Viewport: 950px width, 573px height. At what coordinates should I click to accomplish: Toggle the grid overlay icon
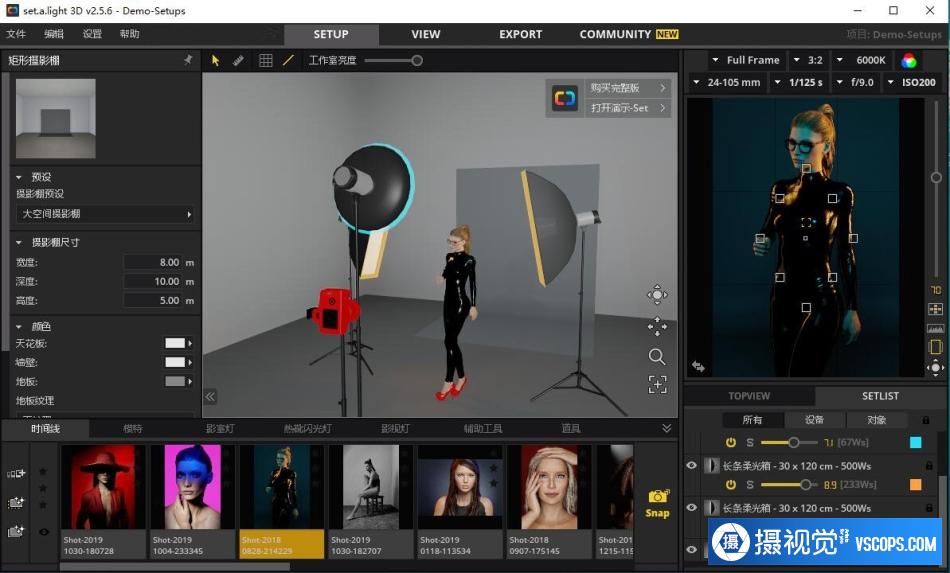pyautogui.click(x=265, y=60)
